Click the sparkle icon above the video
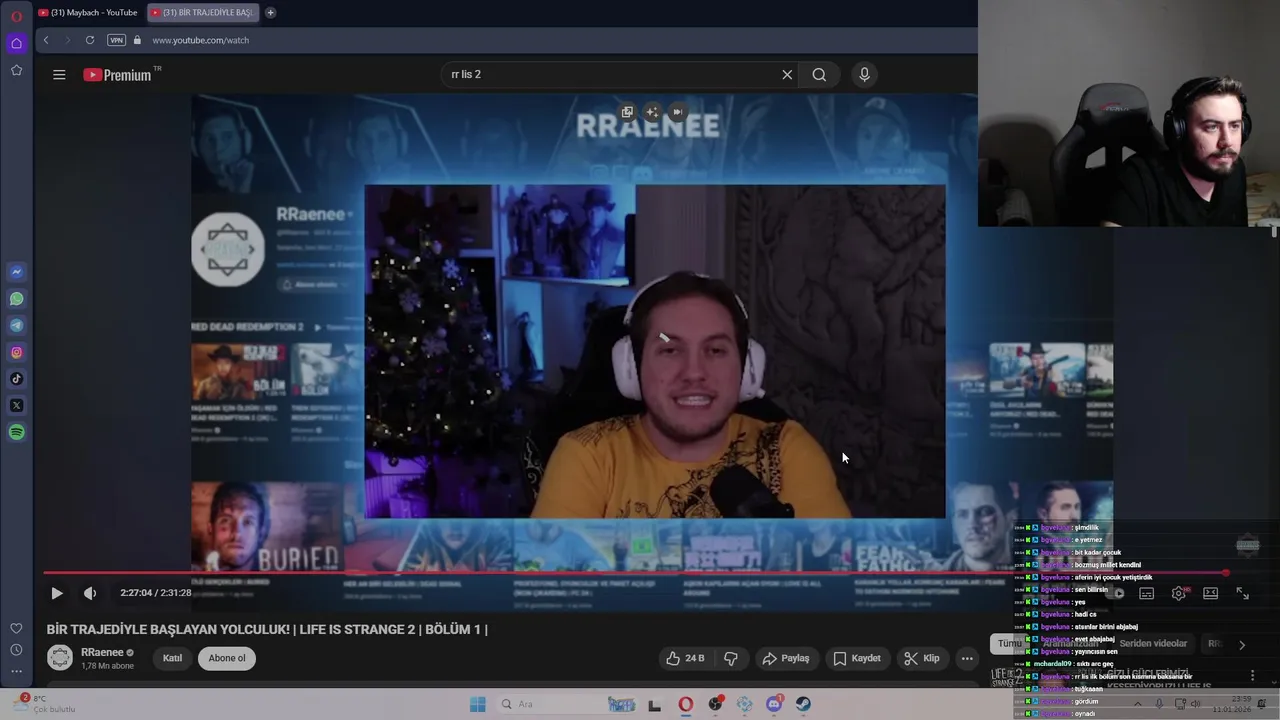This screenshot has height=720, width=1280. [x=652, y=112]
